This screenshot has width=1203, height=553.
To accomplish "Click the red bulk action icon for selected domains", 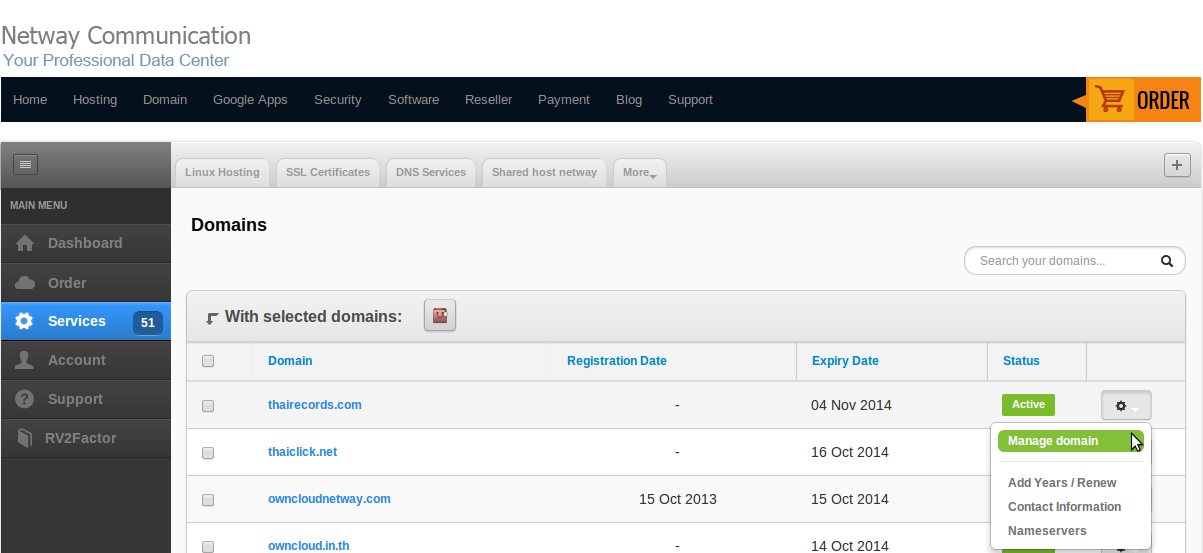I will (440, 316).
